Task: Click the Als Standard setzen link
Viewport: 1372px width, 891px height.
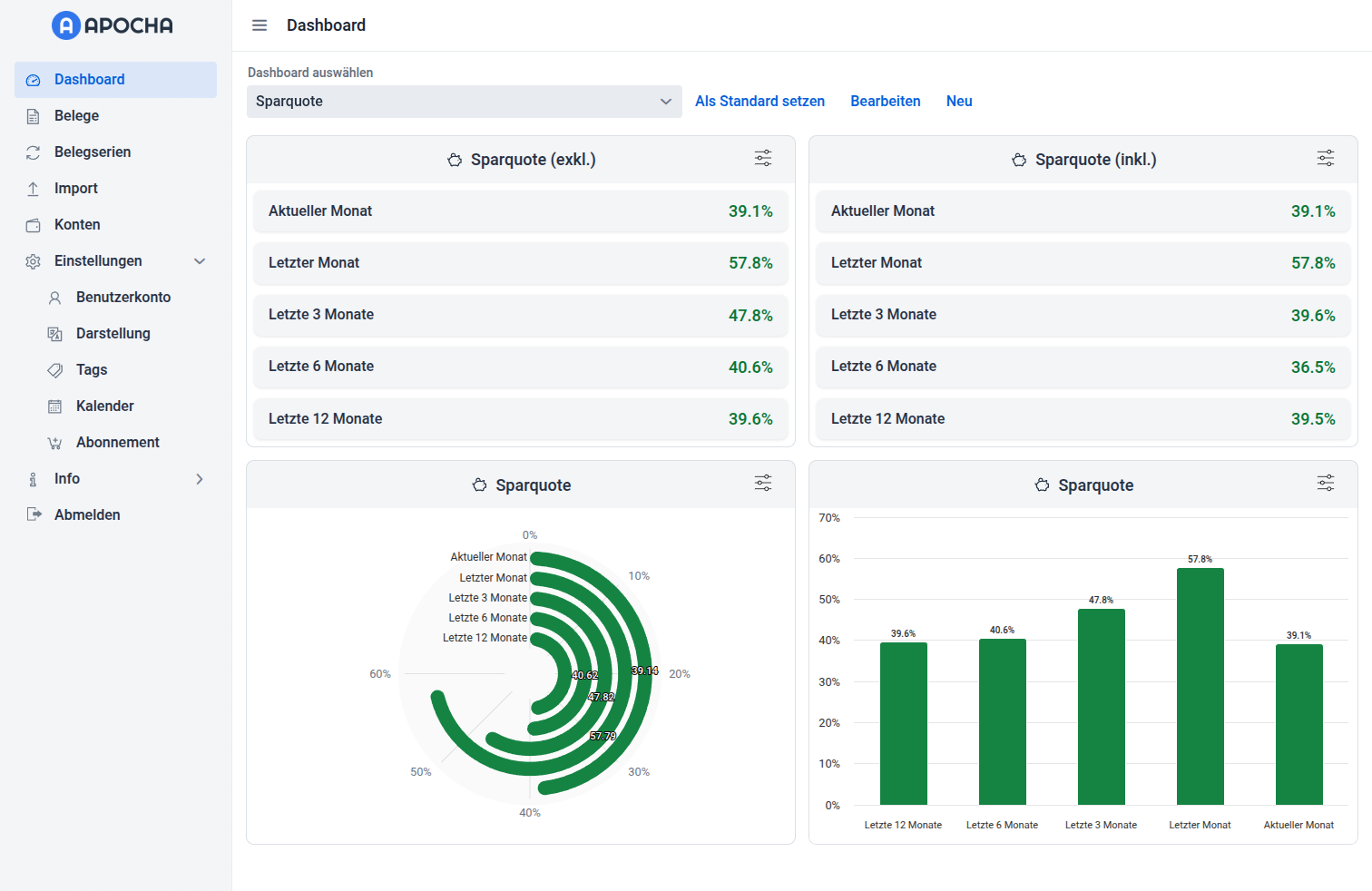Action: tap(759, 101)
